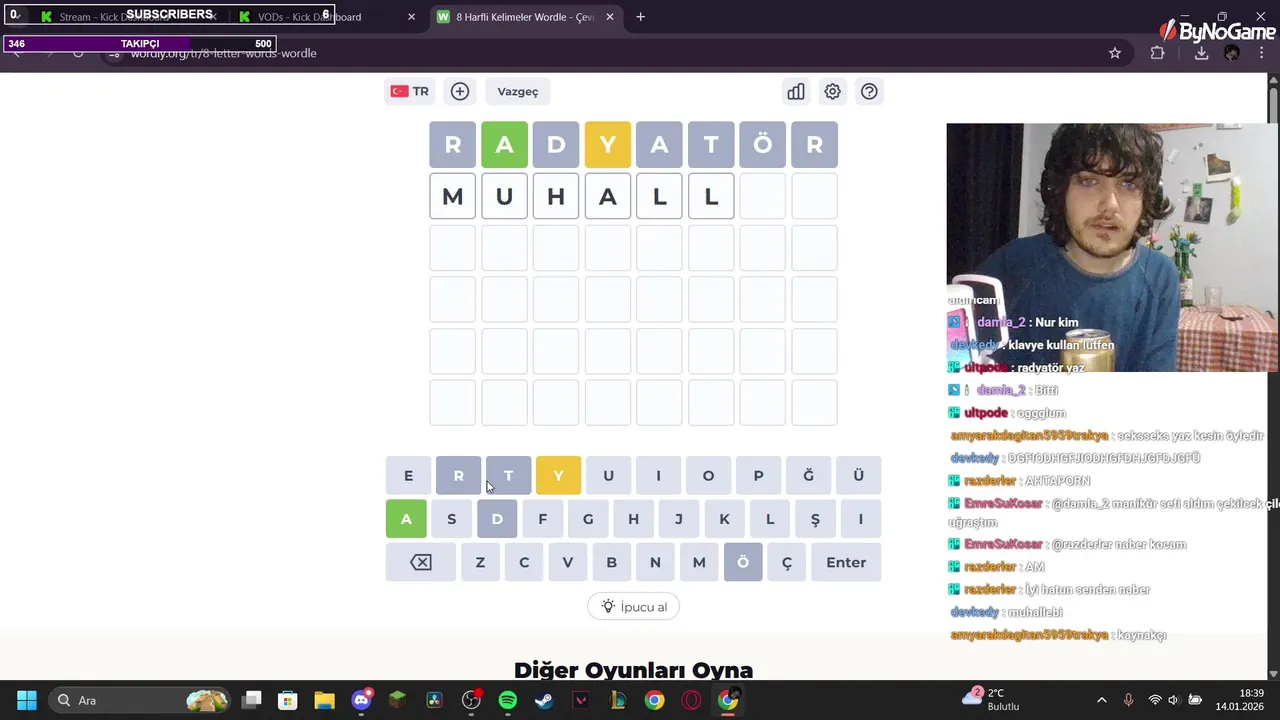Close the VODs - Kick Dashboard tab
Image resolution: width=1280 pixels, height=720 pixels.
click(x=411, y=17)
